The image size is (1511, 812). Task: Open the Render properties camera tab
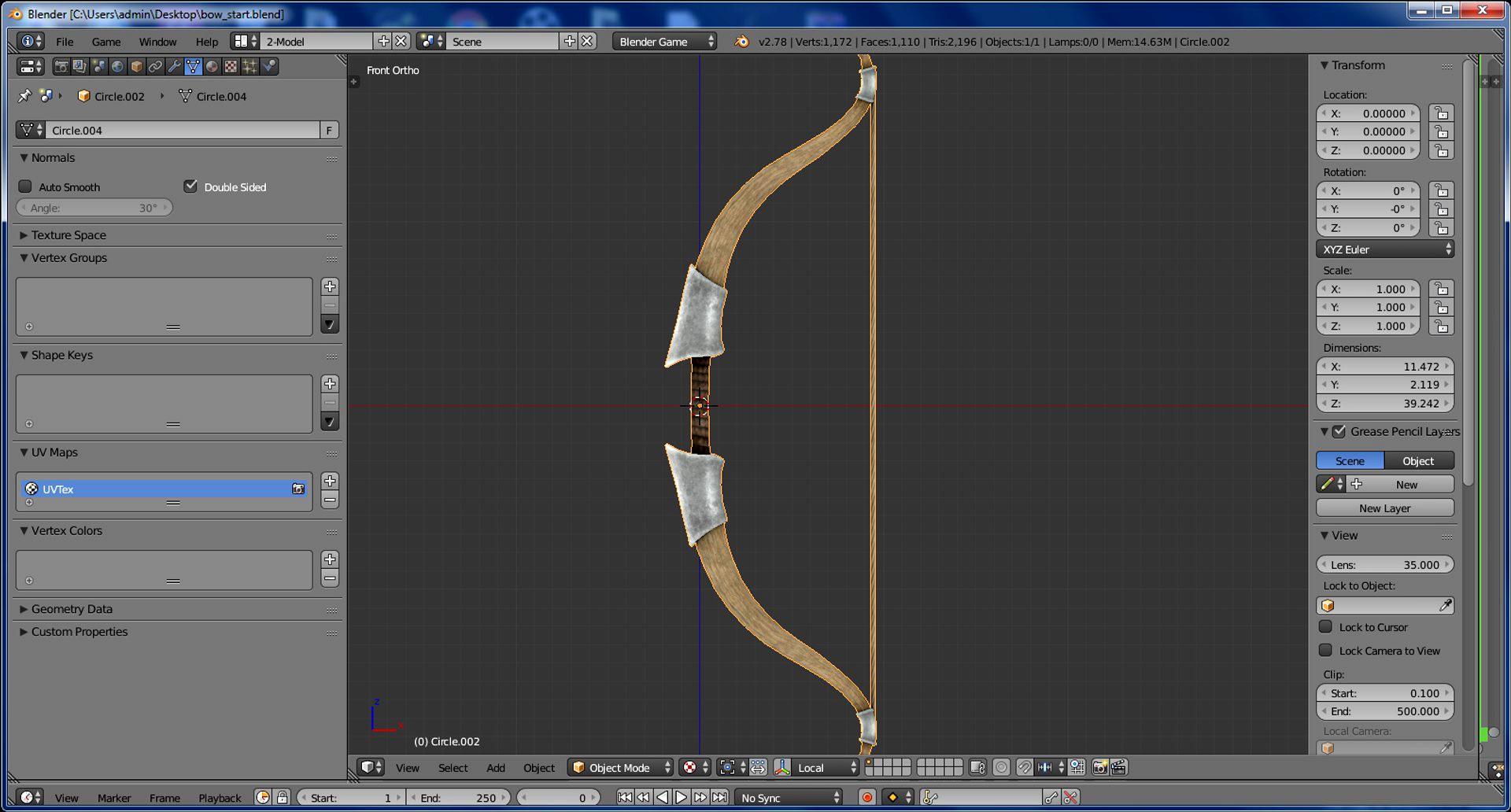(61, 67)
